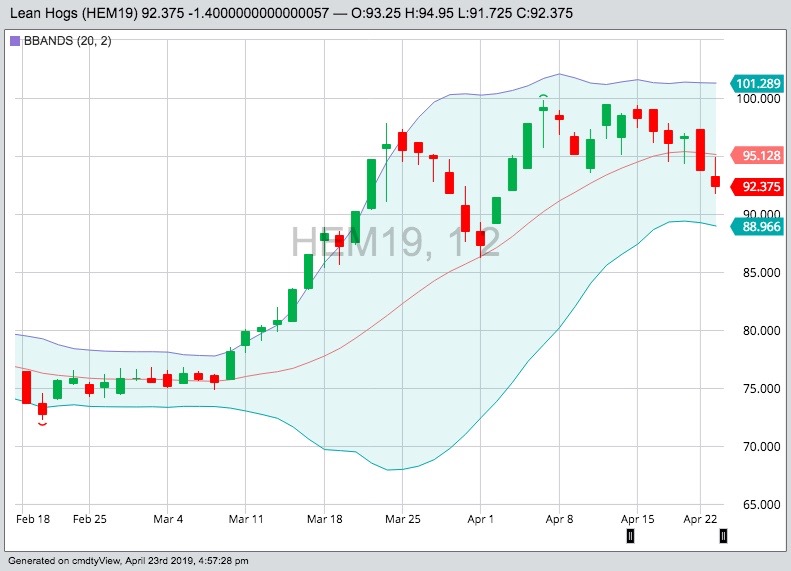Click the red low marker arc below candle
Viewport: 791px width, 571px height.
click(x=42, y=424)
